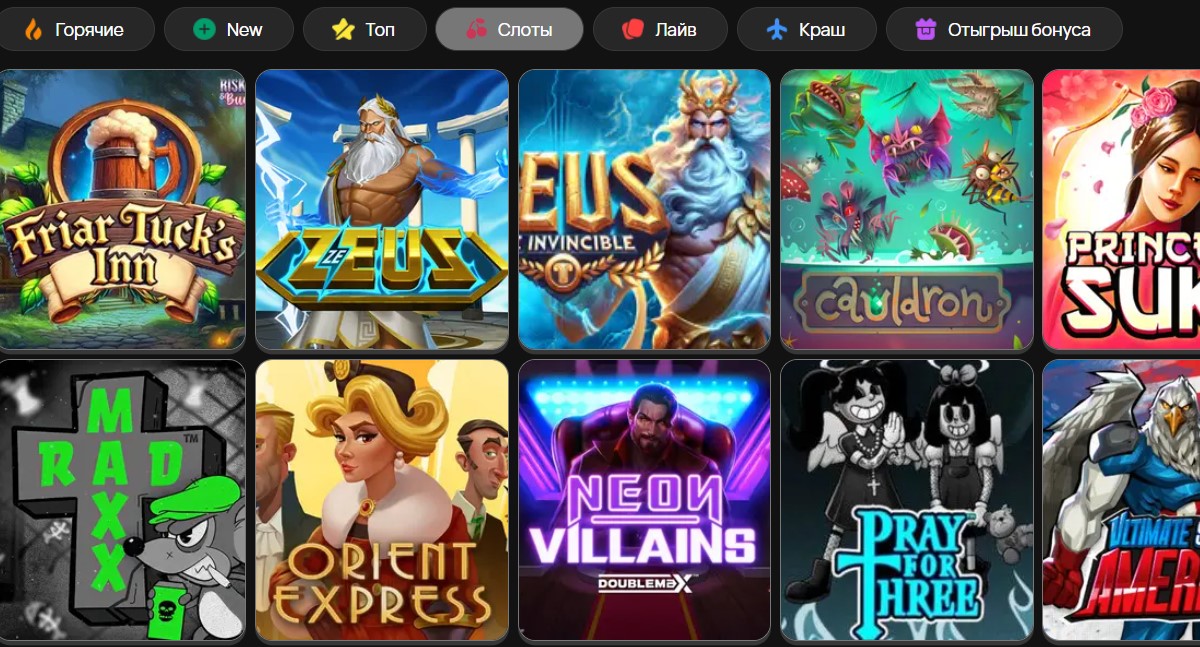The width and height of the screenshot is (1200, 647).
Task: Open the Zeus the Invincible game
Action: click(x=644, y=209)
